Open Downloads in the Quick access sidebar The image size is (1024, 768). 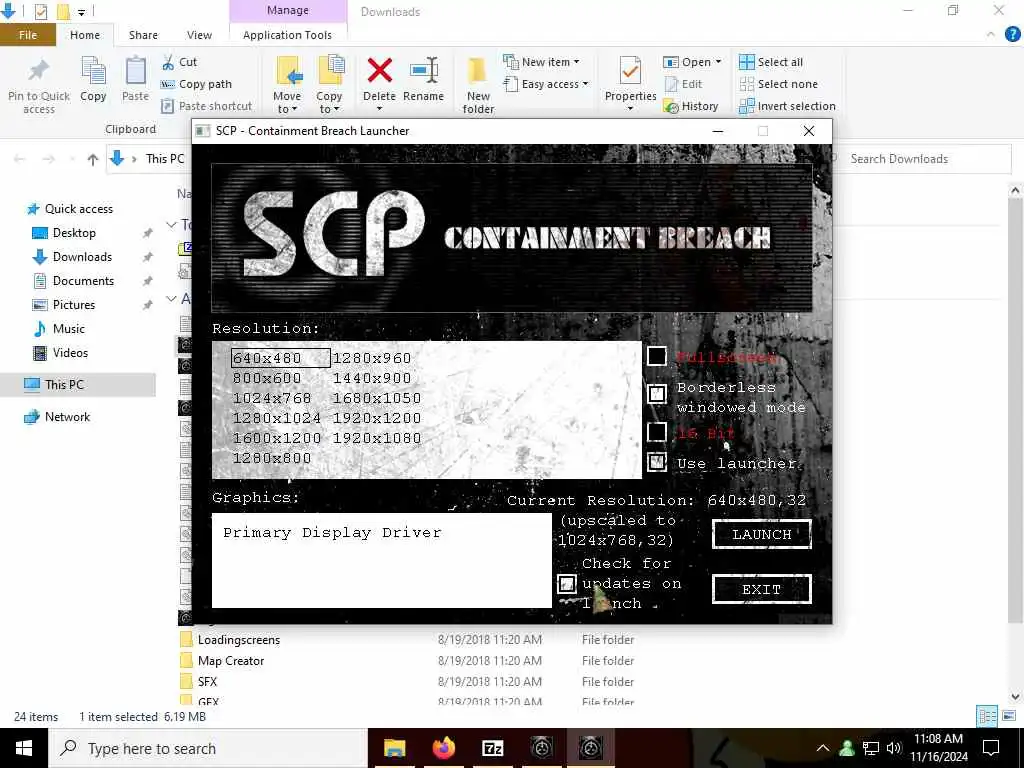coord(82,257)
